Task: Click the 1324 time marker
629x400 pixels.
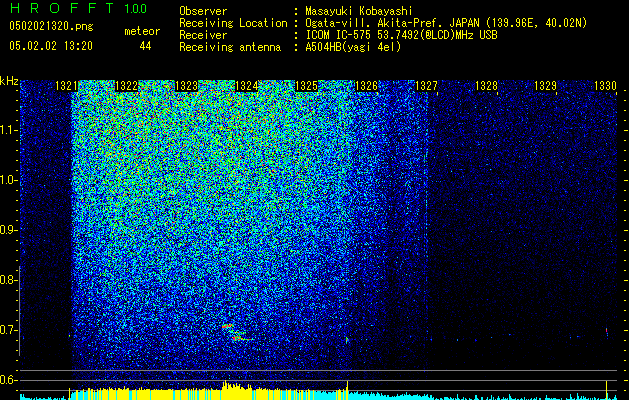Action: 246,86
